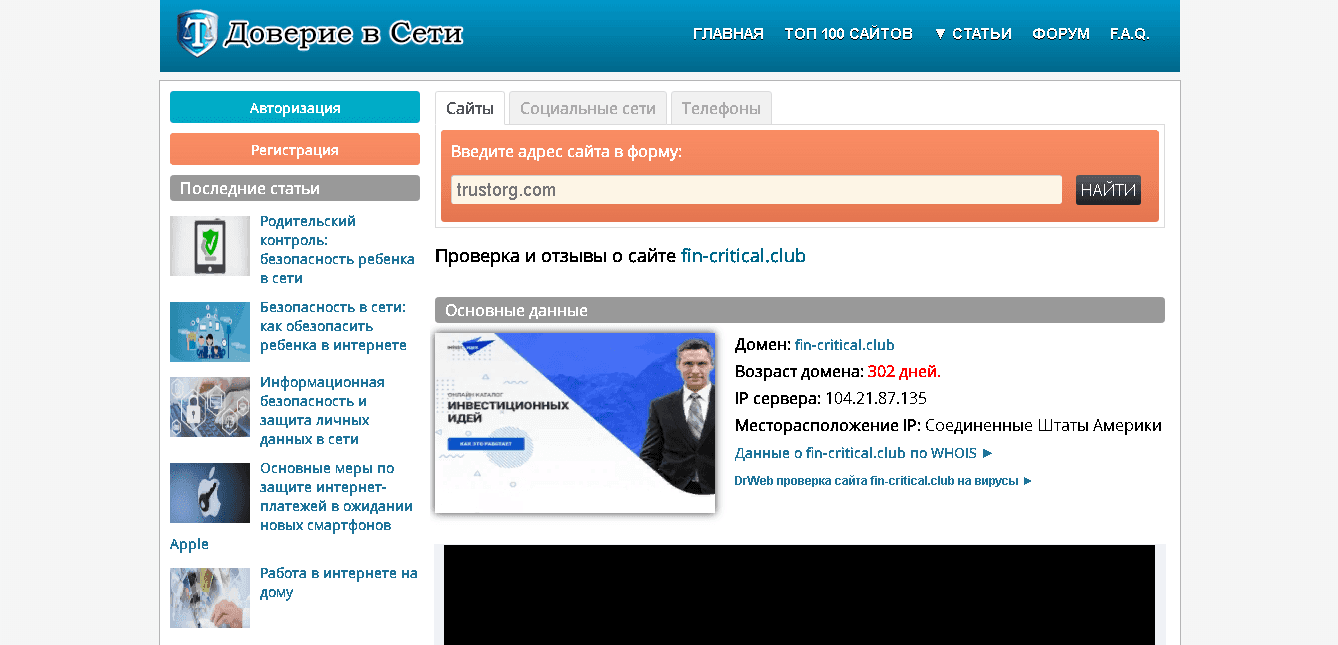Expand the СТАТЬИ dropdown menu
1338x645 pixels.
pyautogui.click(x=972, y=32)
